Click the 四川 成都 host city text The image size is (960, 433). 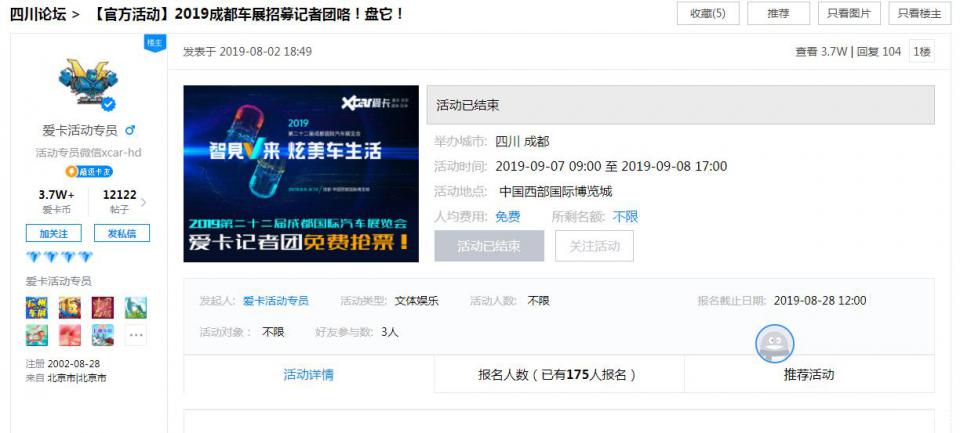522,141
